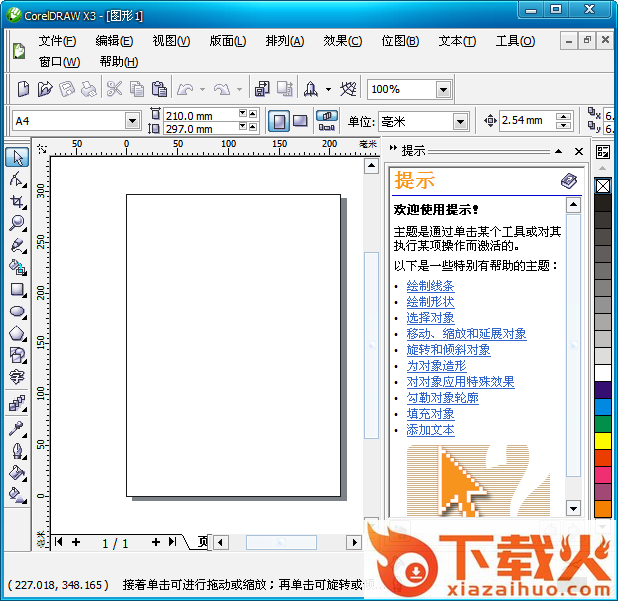Select the Interactive Fill tool
618x601 pixels.
(x=17, y=495)
